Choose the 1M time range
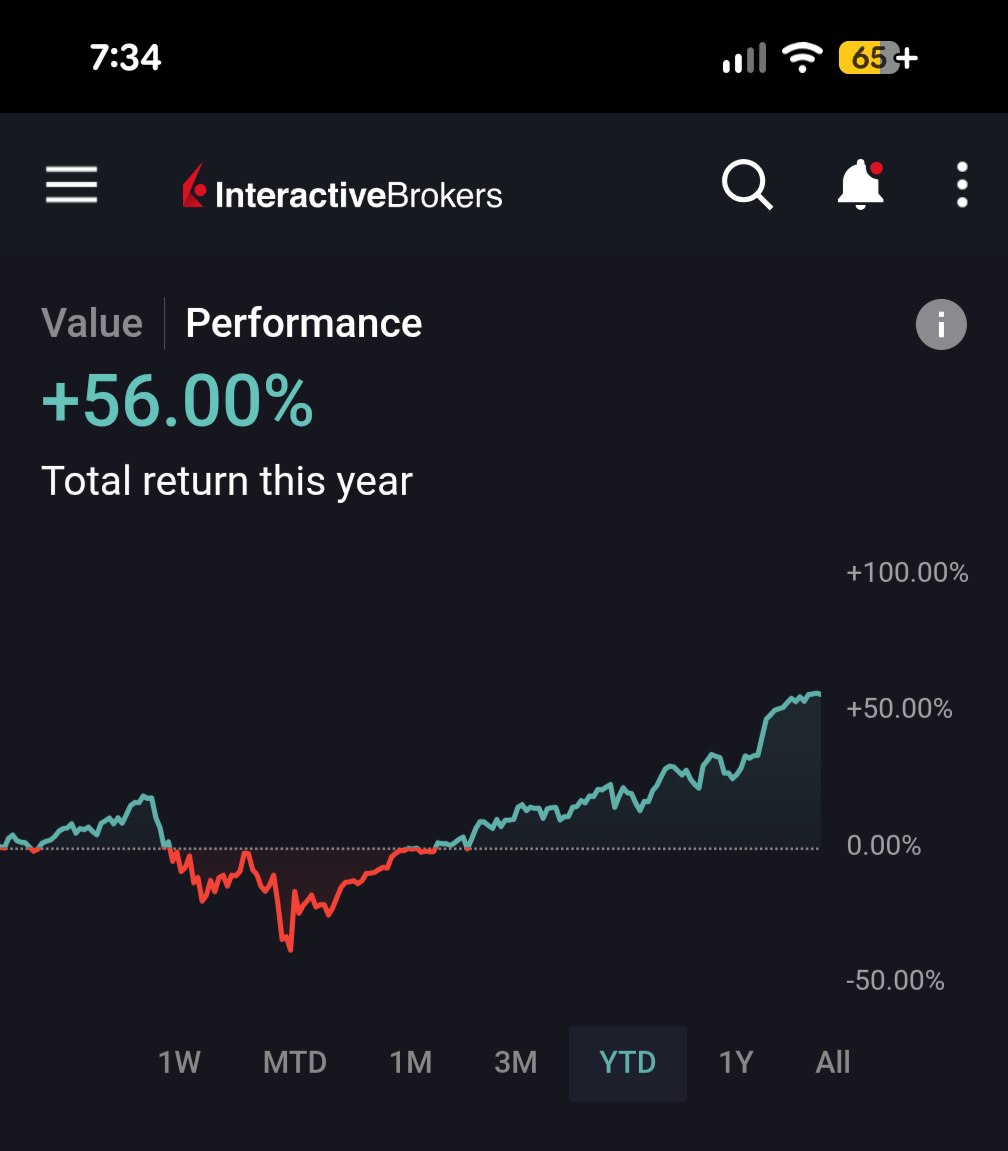 410,1062
